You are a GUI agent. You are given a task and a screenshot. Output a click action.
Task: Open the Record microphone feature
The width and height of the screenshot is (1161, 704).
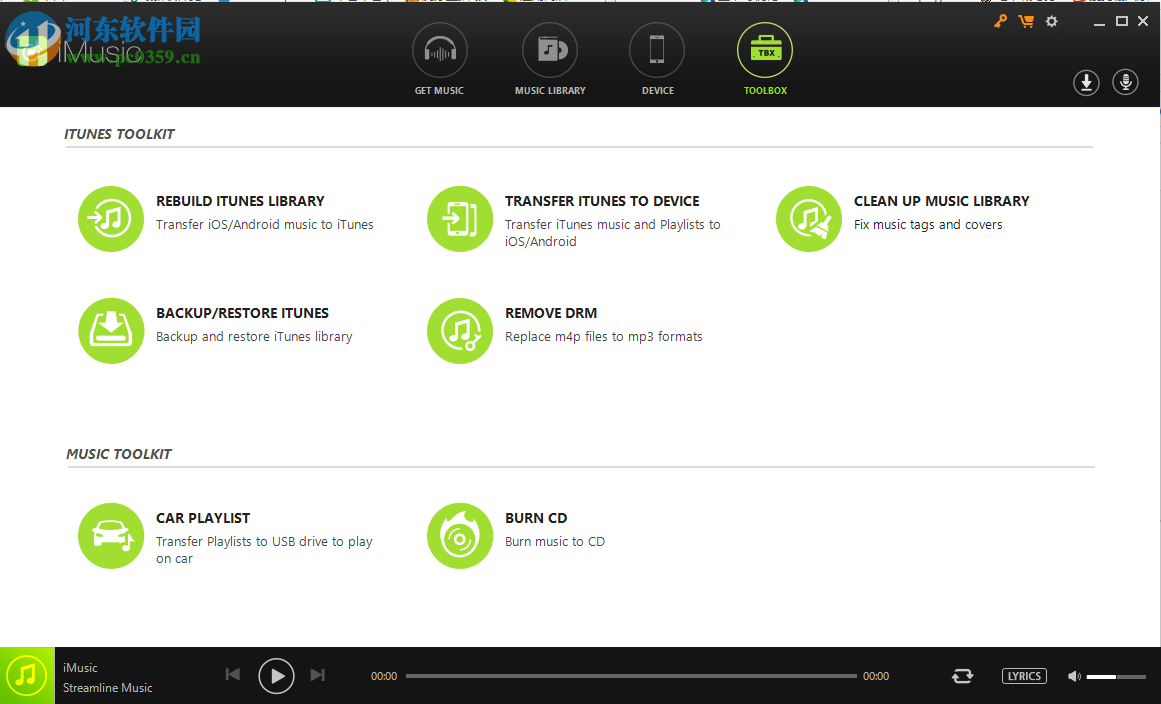tap(1125, 82)
